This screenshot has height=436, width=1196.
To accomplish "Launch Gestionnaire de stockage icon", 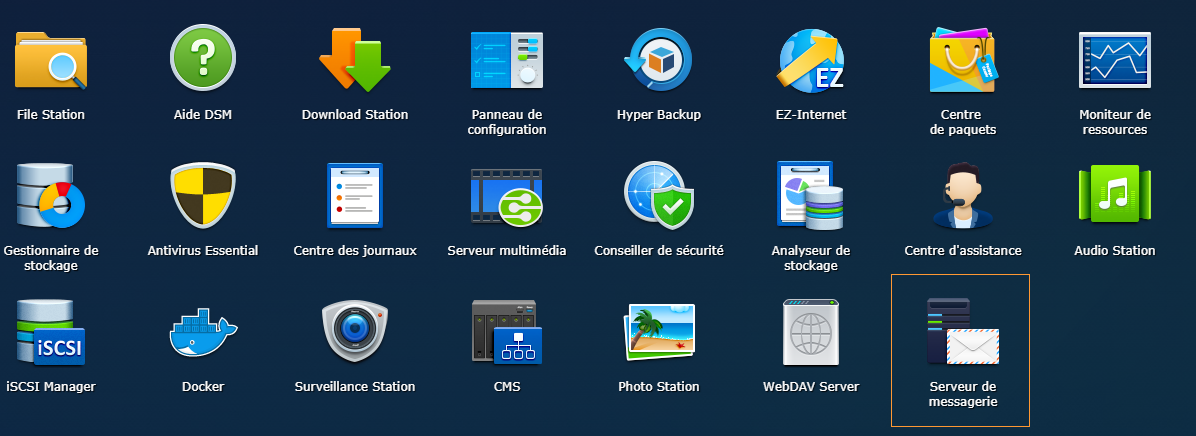I will pos(51,195).
